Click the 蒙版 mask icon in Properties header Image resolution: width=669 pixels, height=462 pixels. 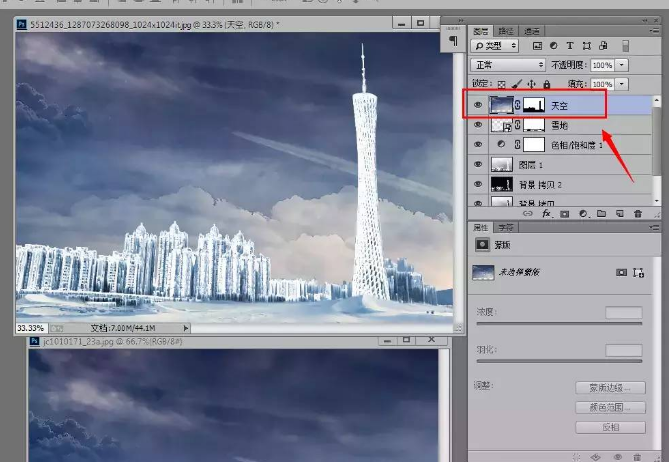point(483,244)
